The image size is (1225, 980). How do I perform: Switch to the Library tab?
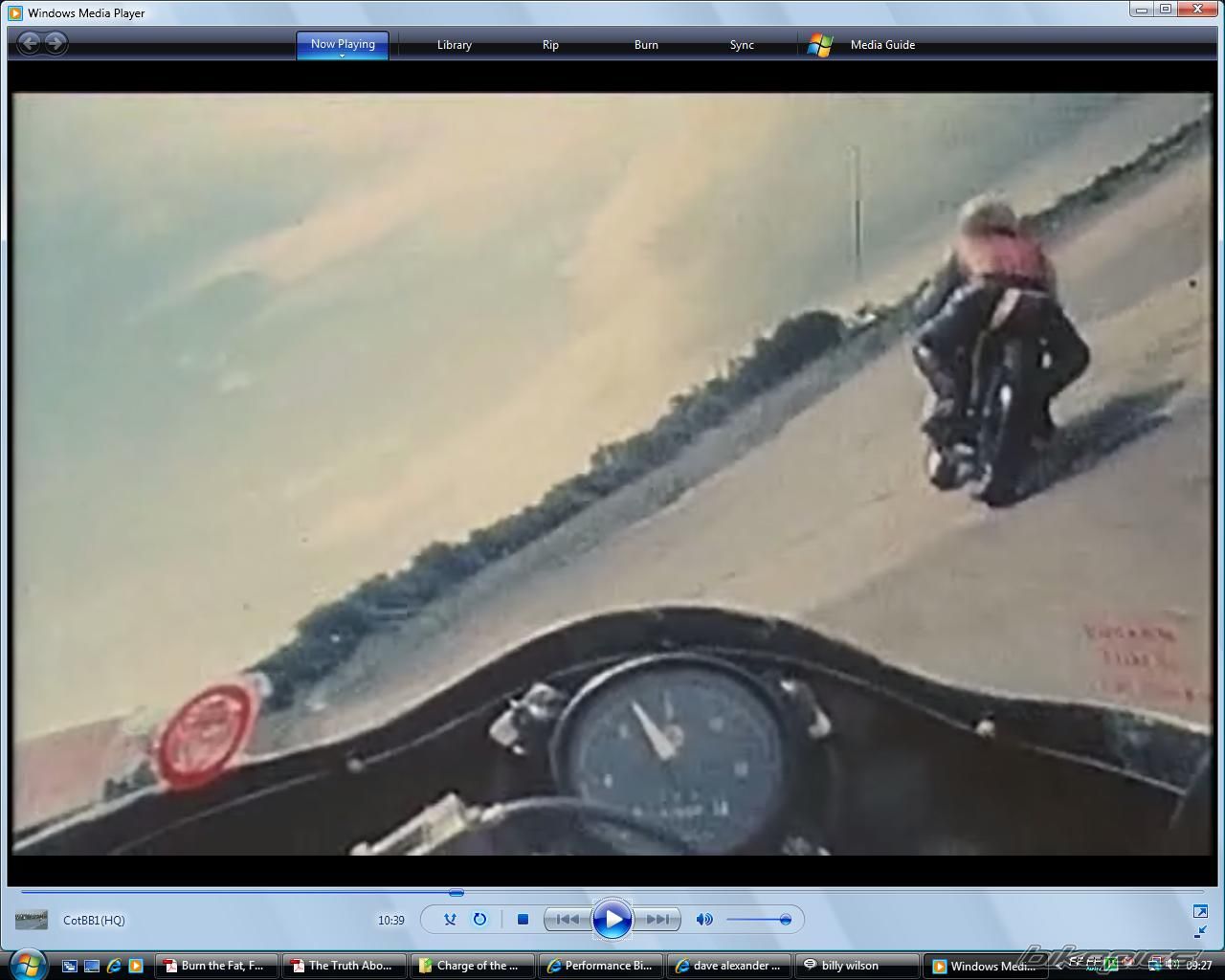pos(455,45)
